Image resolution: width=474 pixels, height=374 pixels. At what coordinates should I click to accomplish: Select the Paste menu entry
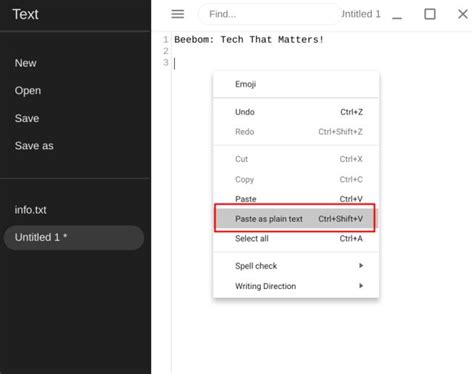click(x=296, y=199)
